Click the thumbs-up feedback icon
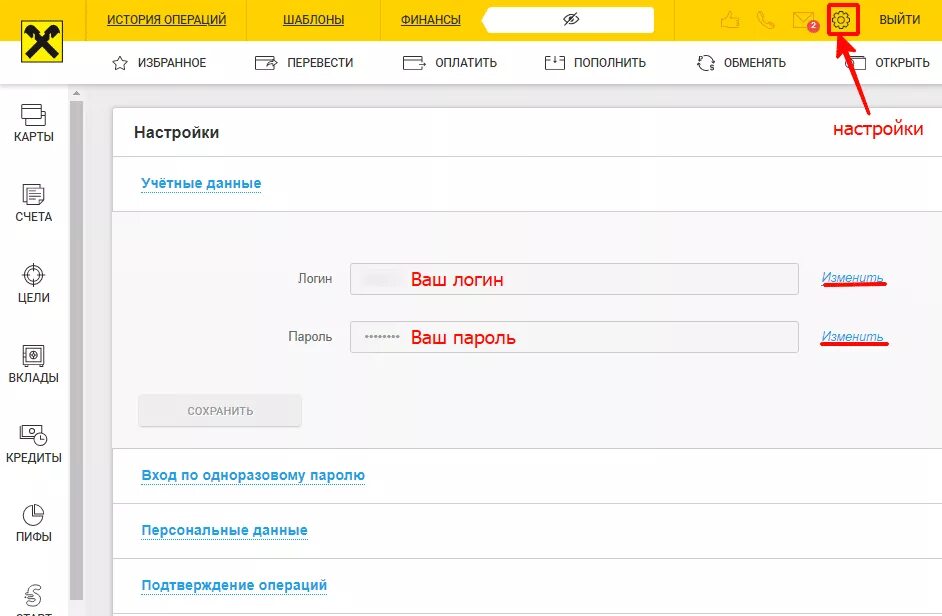Screen dimensions: 942x616 [x=730, y=20]
